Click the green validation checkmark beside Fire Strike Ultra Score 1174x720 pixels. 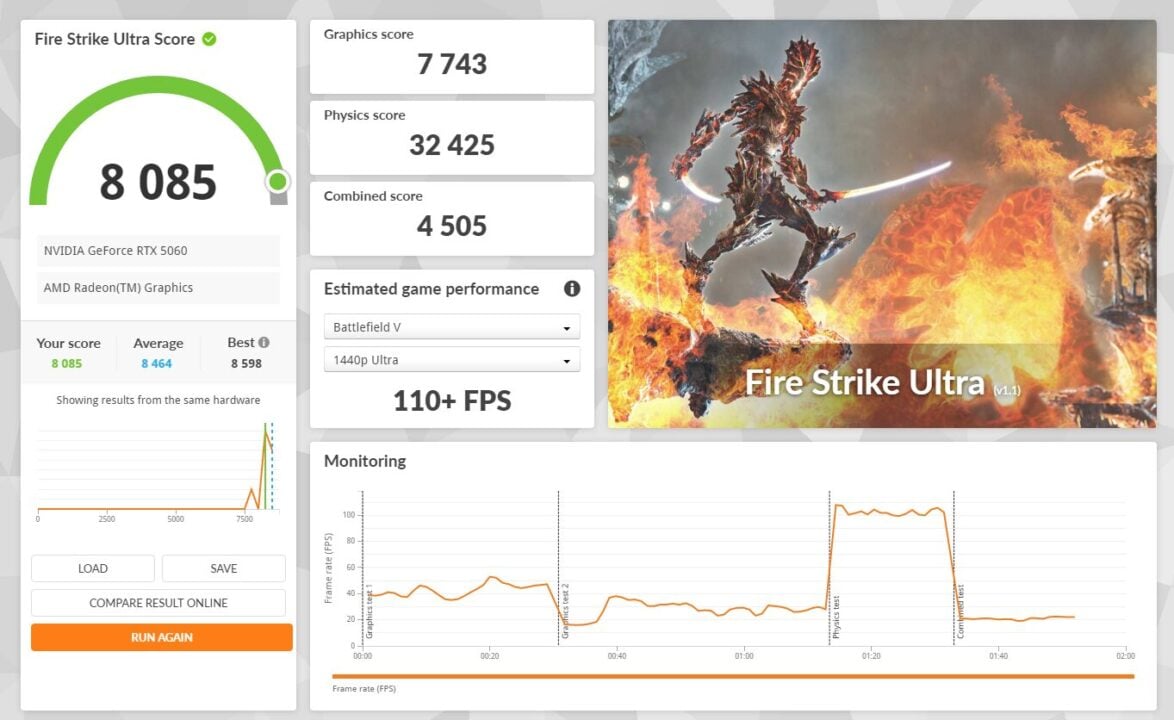tap(210, 39)
